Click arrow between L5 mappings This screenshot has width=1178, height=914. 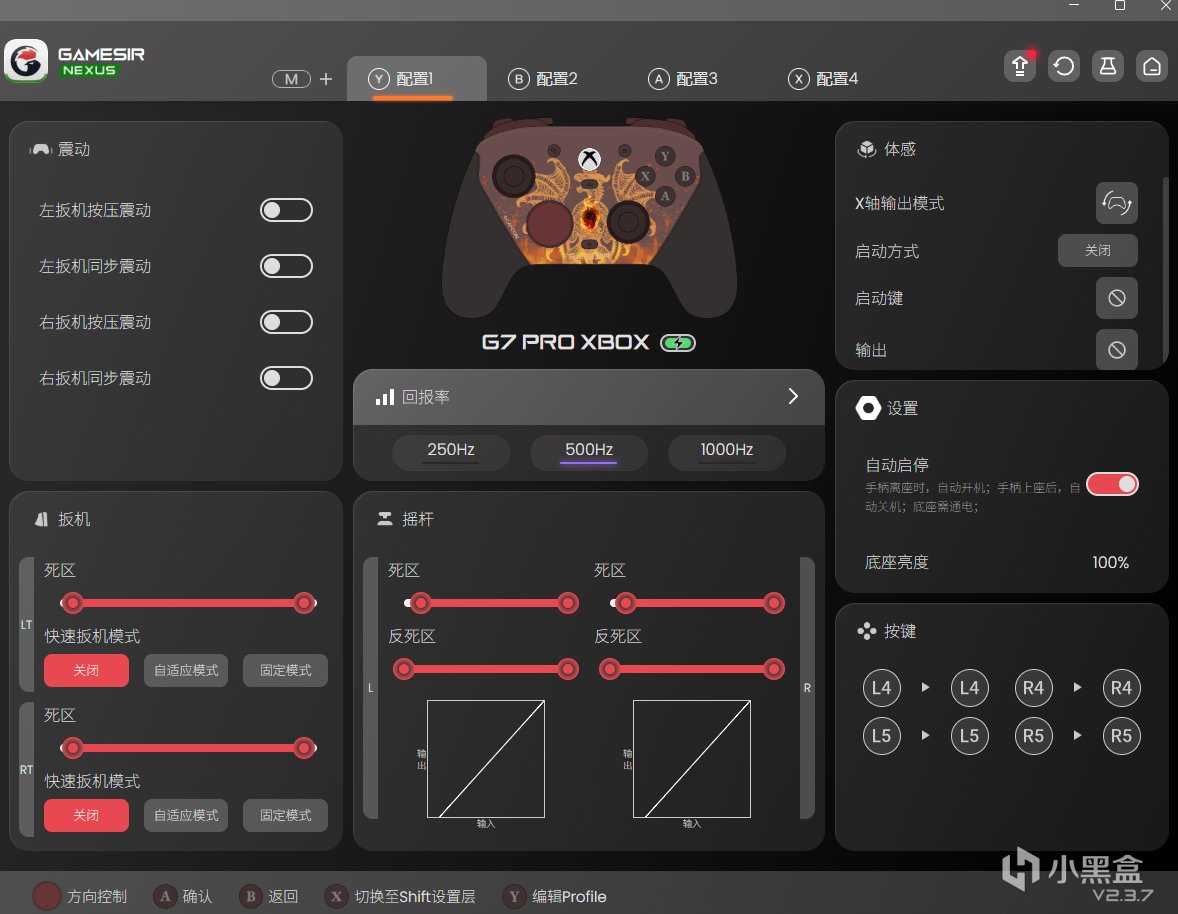(926, 735)
